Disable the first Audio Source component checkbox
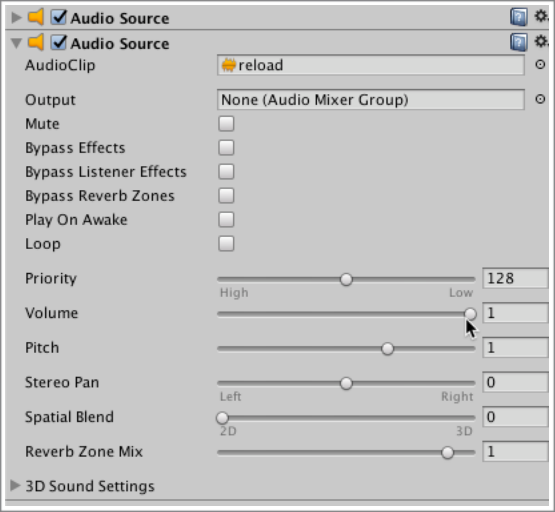The height and width of the screenshot is (512, 555). pyautogui.click(x=59, y=17)
